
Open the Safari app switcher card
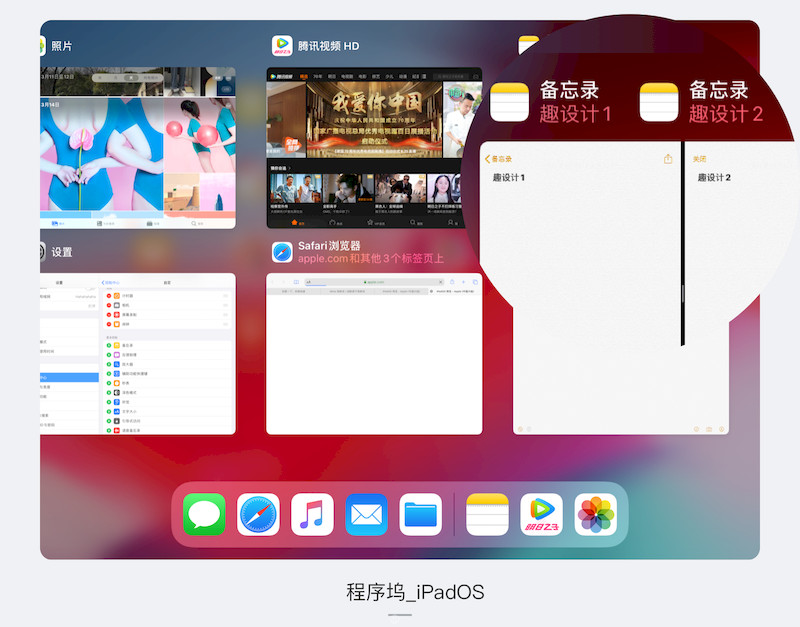374,354
